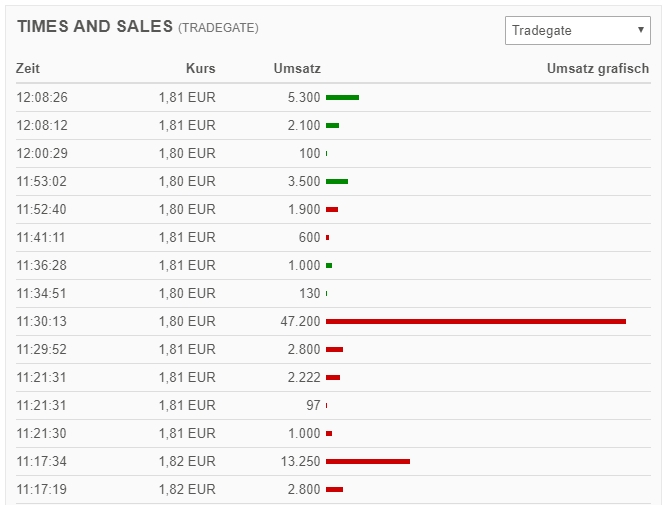
Task: Click the Kurs column header
Action: coord(200,69)
